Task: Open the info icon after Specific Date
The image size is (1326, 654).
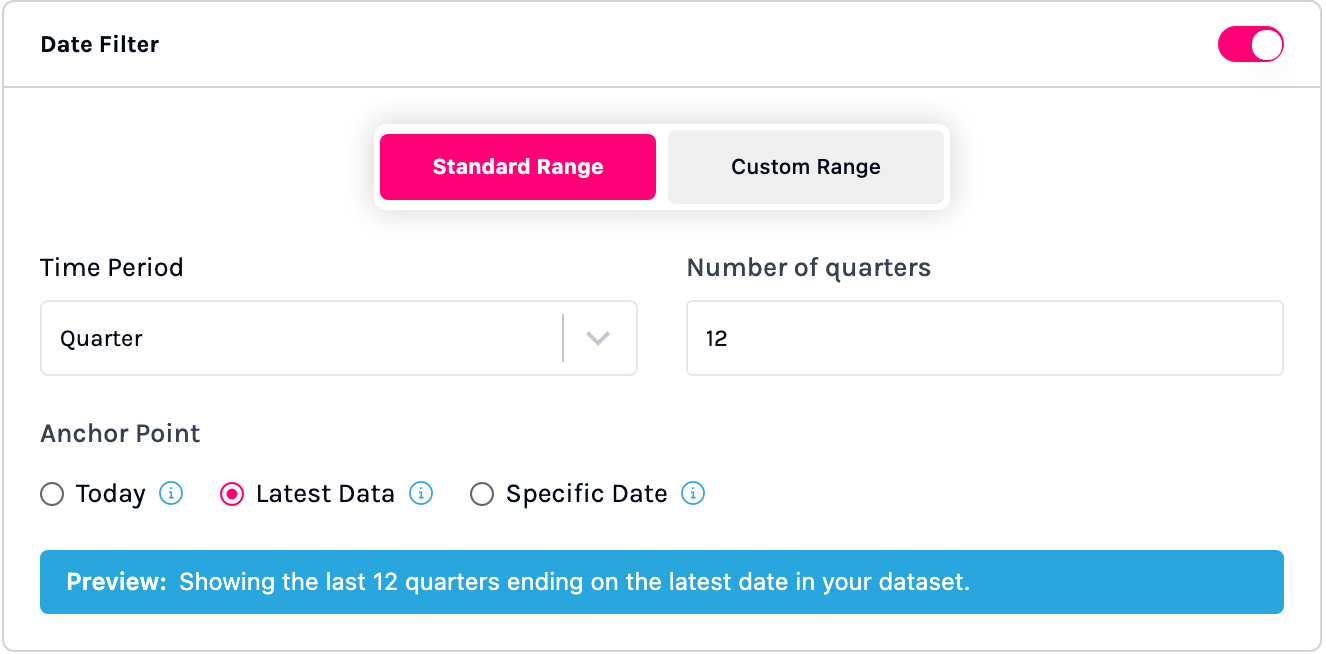Action: point(693,494)
